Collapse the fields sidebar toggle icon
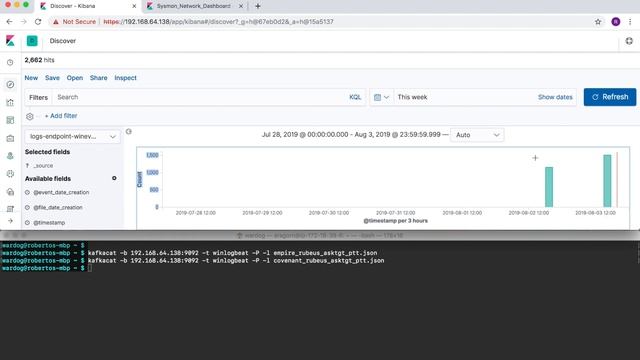The image size is (640, 360). [x=129, y=131]
